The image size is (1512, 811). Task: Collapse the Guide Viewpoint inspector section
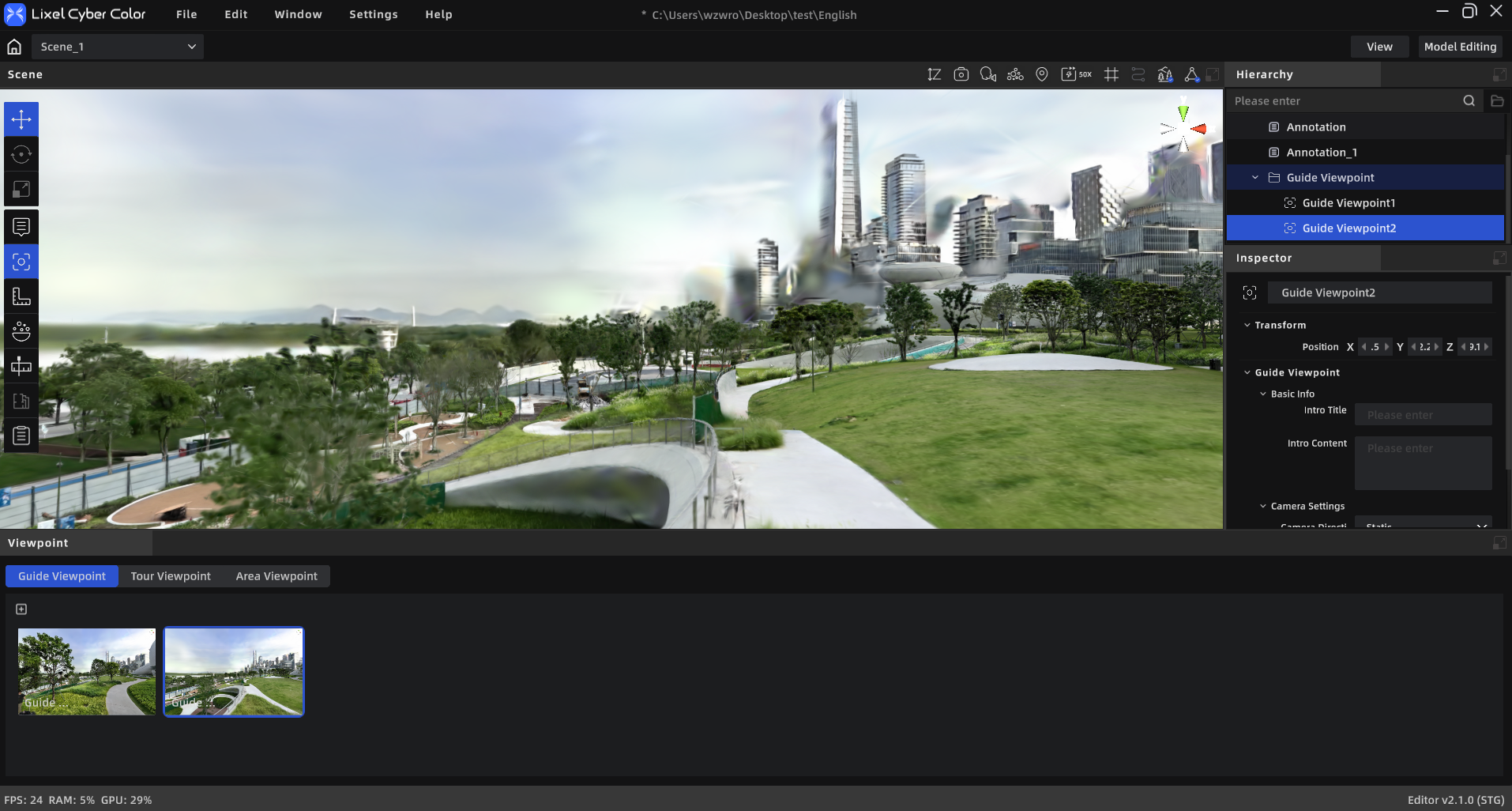[x=1247, y=372]
